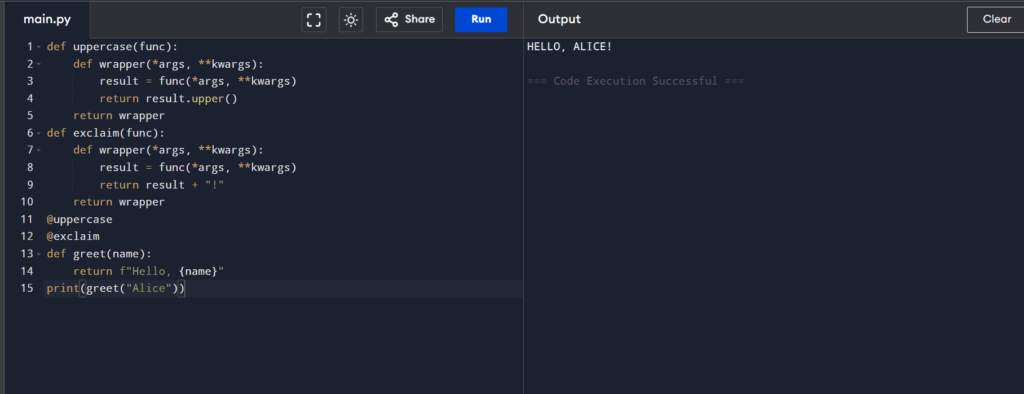Viewport: 1024px width, 394px height.
Task: Click the print(greet("Alice")) line
Action: pyautogui.click(x=116, y=288)
